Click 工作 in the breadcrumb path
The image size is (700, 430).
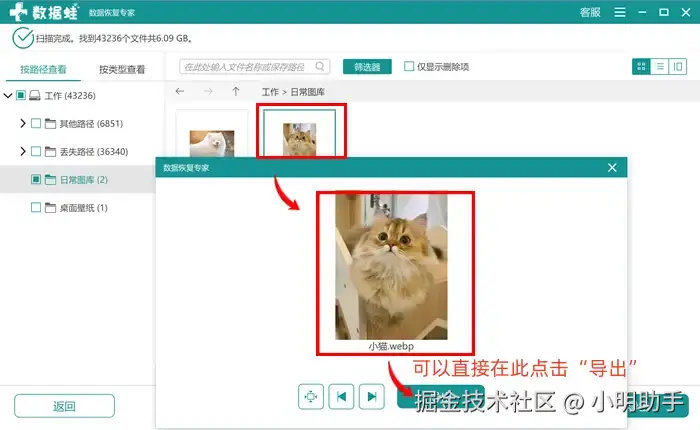(x=270, y=92)
